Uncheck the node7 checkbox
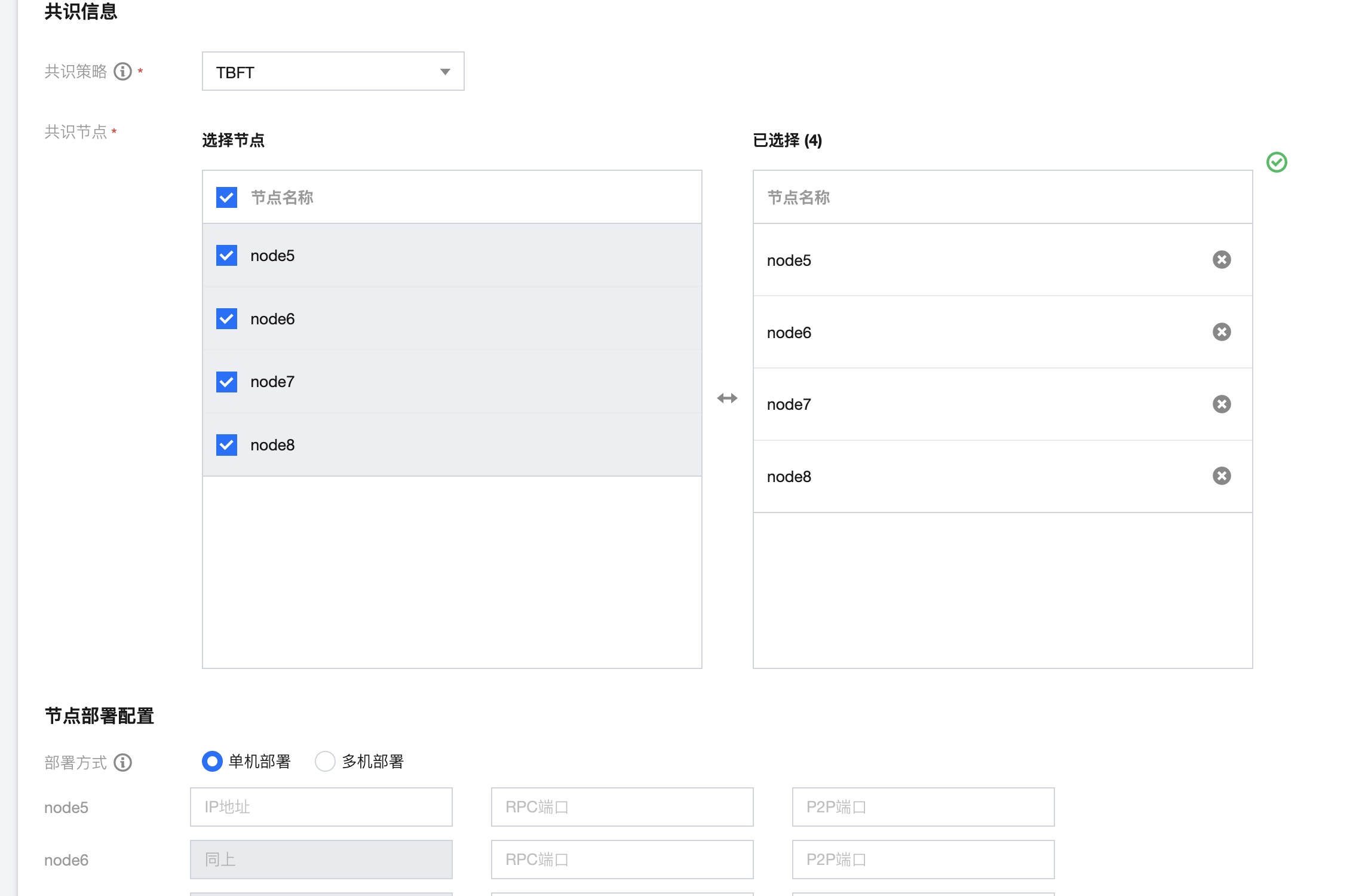Screen dimensions: 1368x896 coord(226,382)
